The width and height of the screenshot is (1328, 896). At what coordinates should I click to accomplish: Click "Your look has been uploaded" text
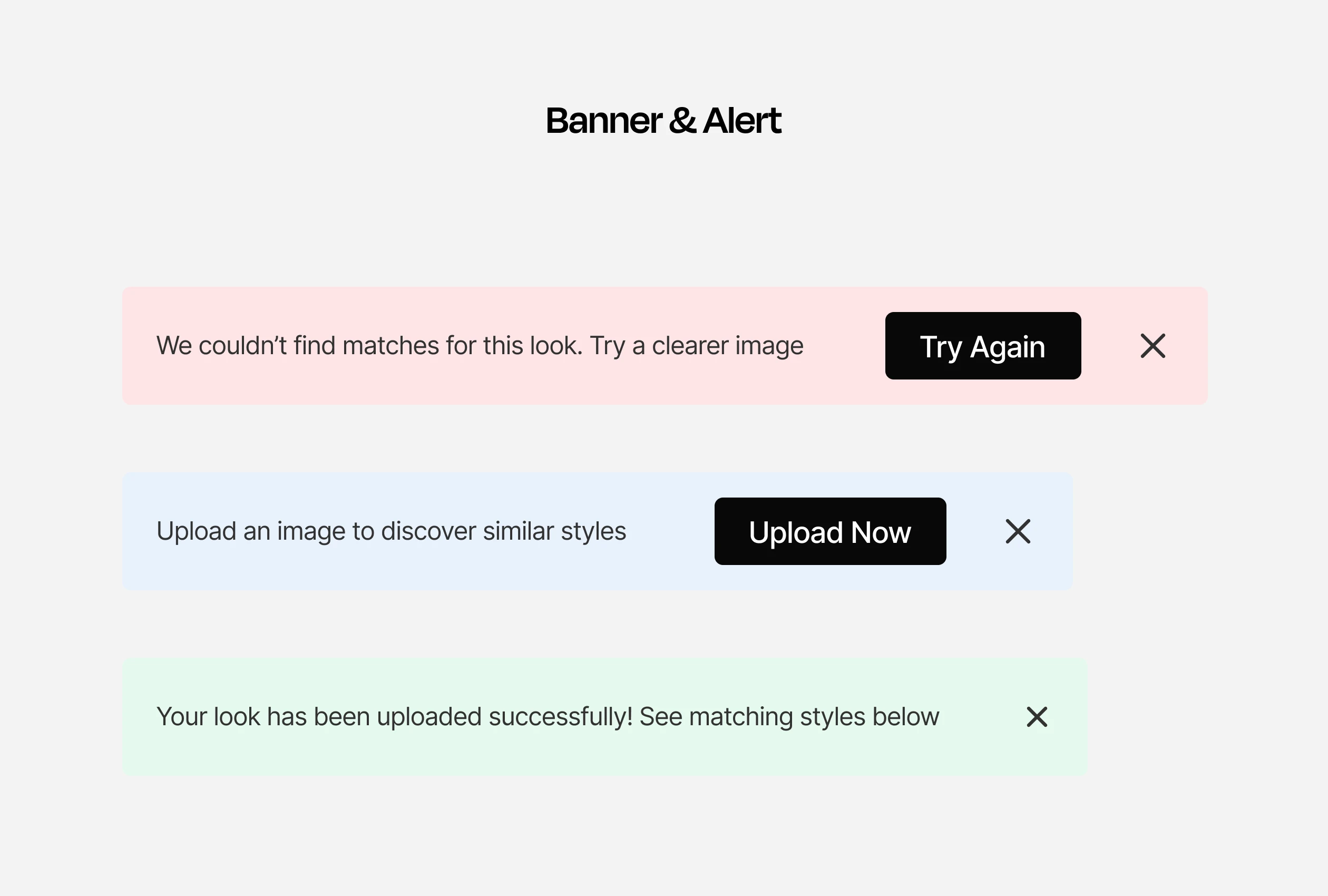coord(319,717)
